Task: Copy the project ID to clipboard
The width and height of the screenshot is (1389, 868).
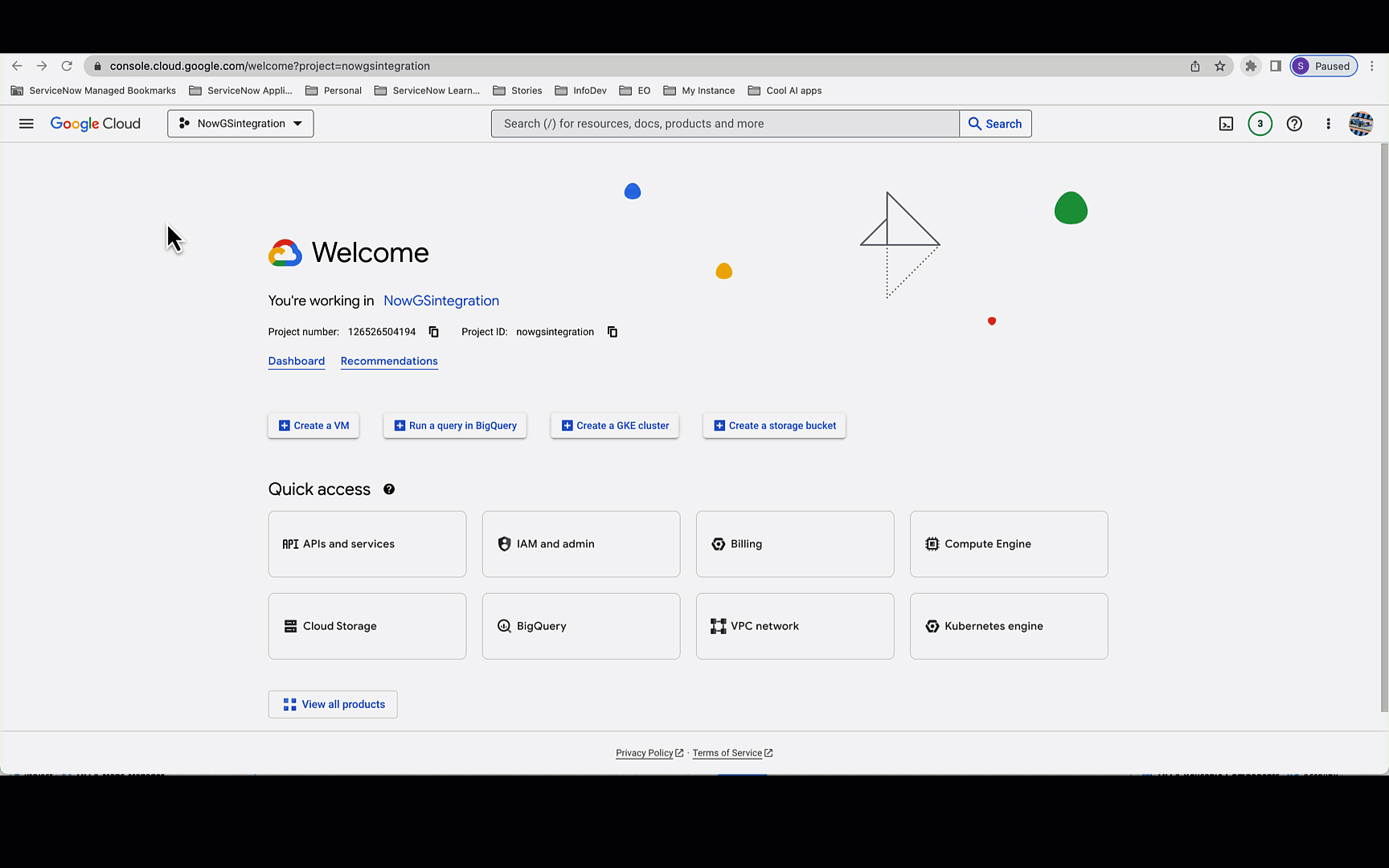Action: [x=613, y=332]
